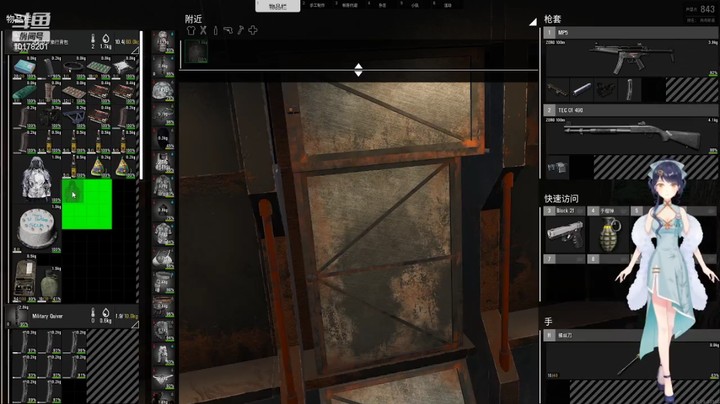The height and width of the screenshot is (404, 720).
Task: Select the grenade in quick access slot 4
Action: (x=608, y=234)
